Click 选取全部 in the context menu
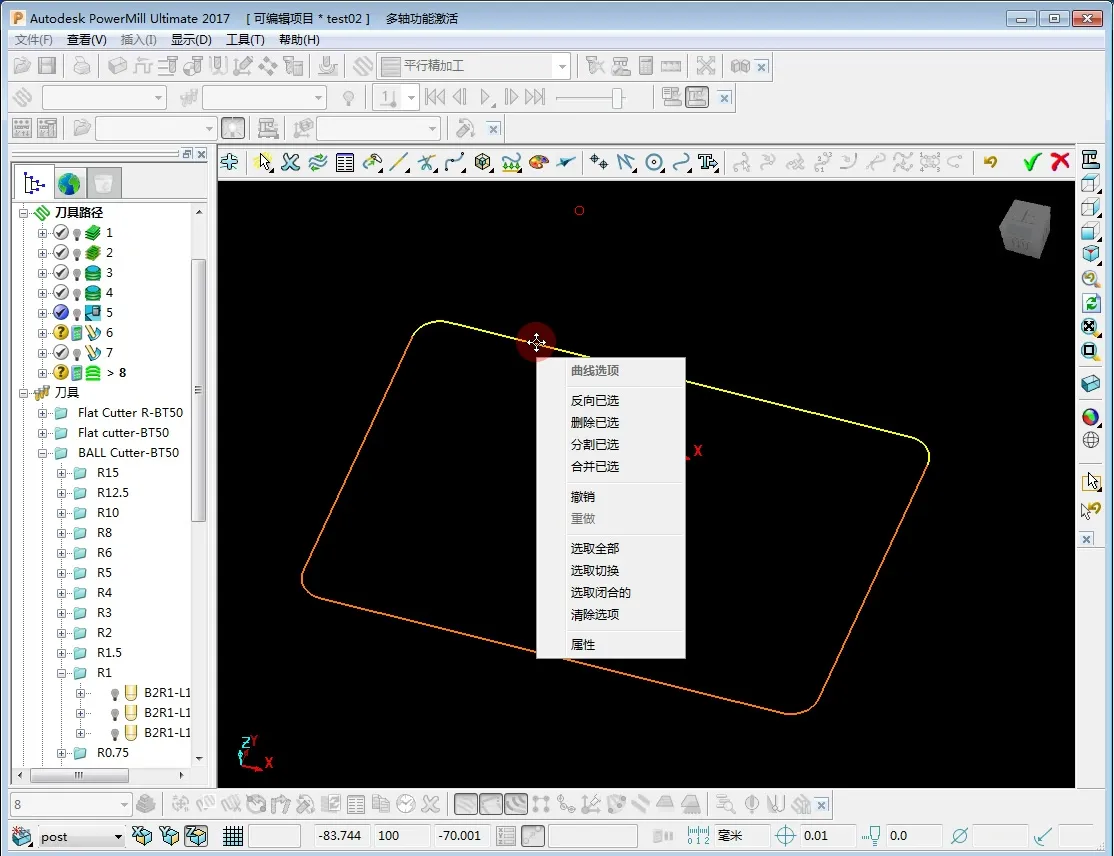Viewport: 1114px width, 856px height. pyautogui.click(x=595, y=549)
